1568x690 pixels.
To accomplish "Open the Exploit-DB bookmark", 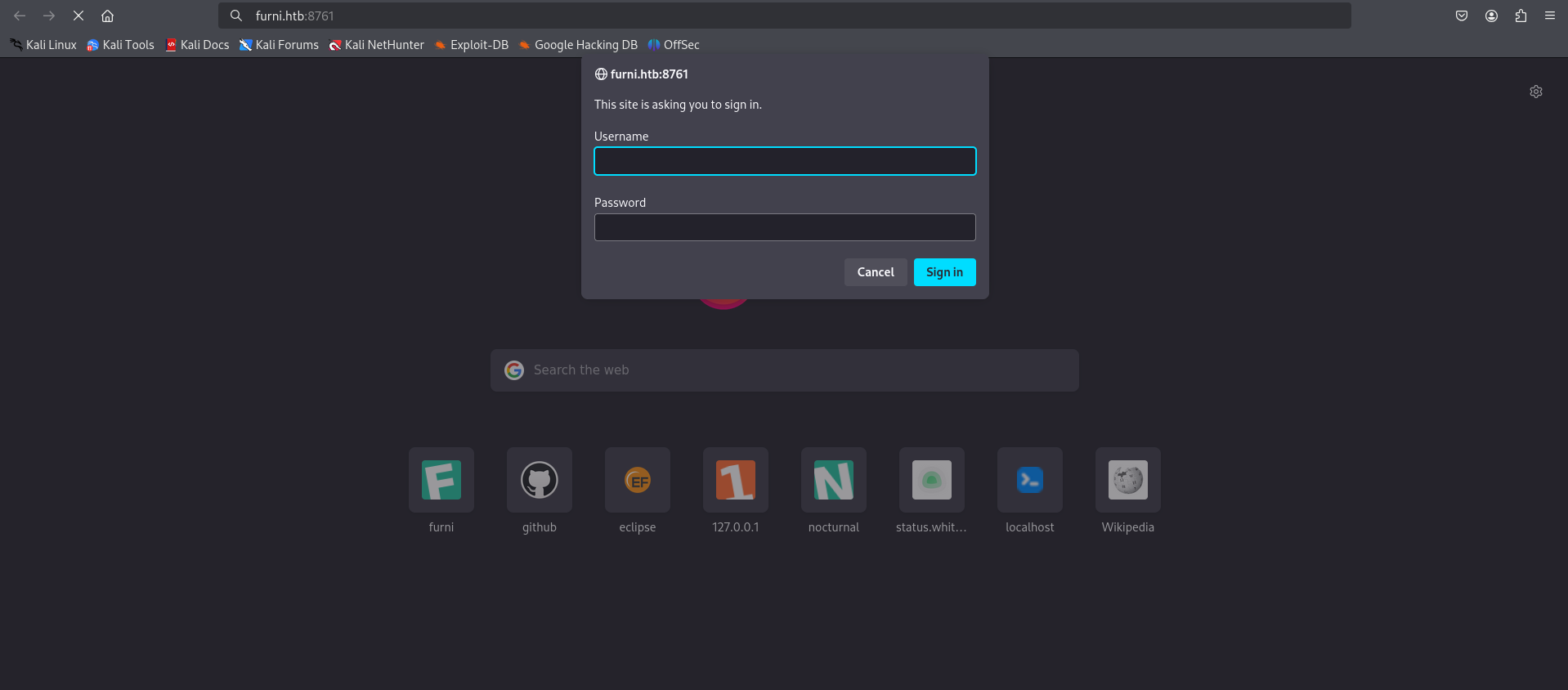I will (x=472, y=45).
